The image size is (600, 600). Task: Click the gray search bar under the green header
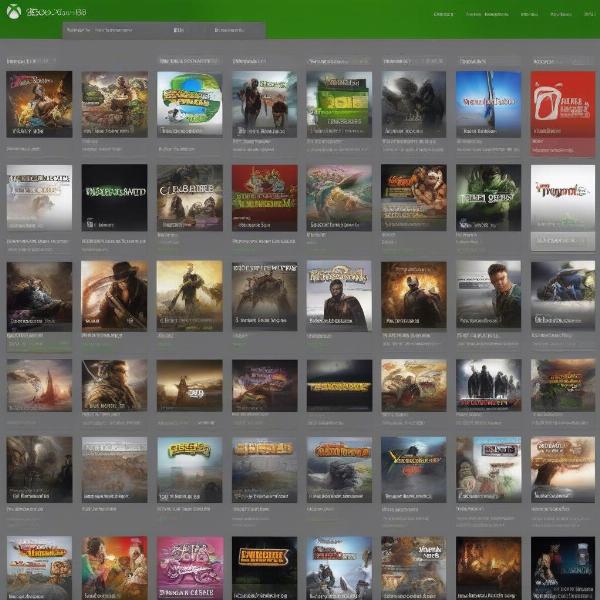[x=164, y=30]
